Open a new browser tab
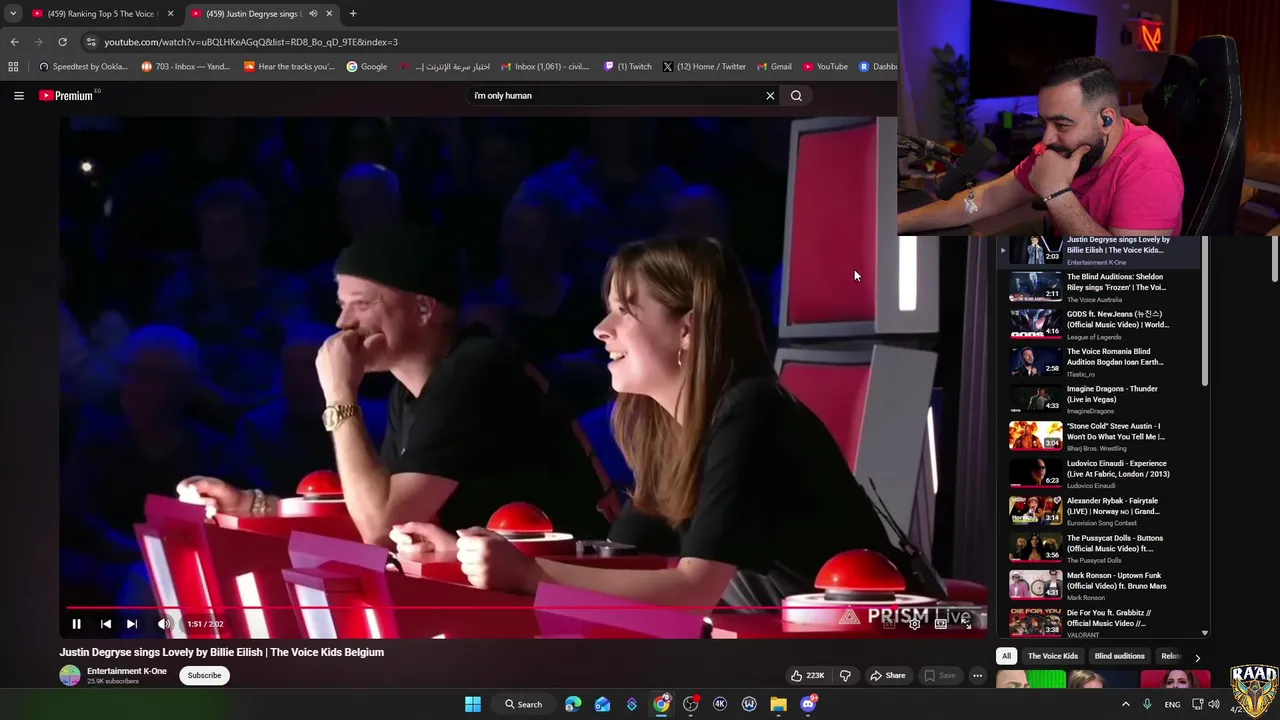 point(353,14)
